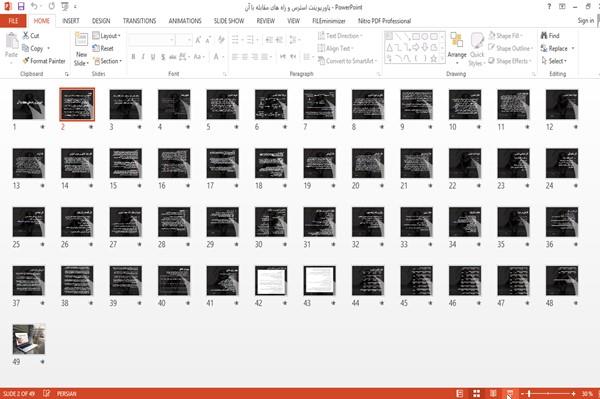This screenshot has width=600, height=399.
Task: Select slide 1 thumbnail
Action: (29, 104)
